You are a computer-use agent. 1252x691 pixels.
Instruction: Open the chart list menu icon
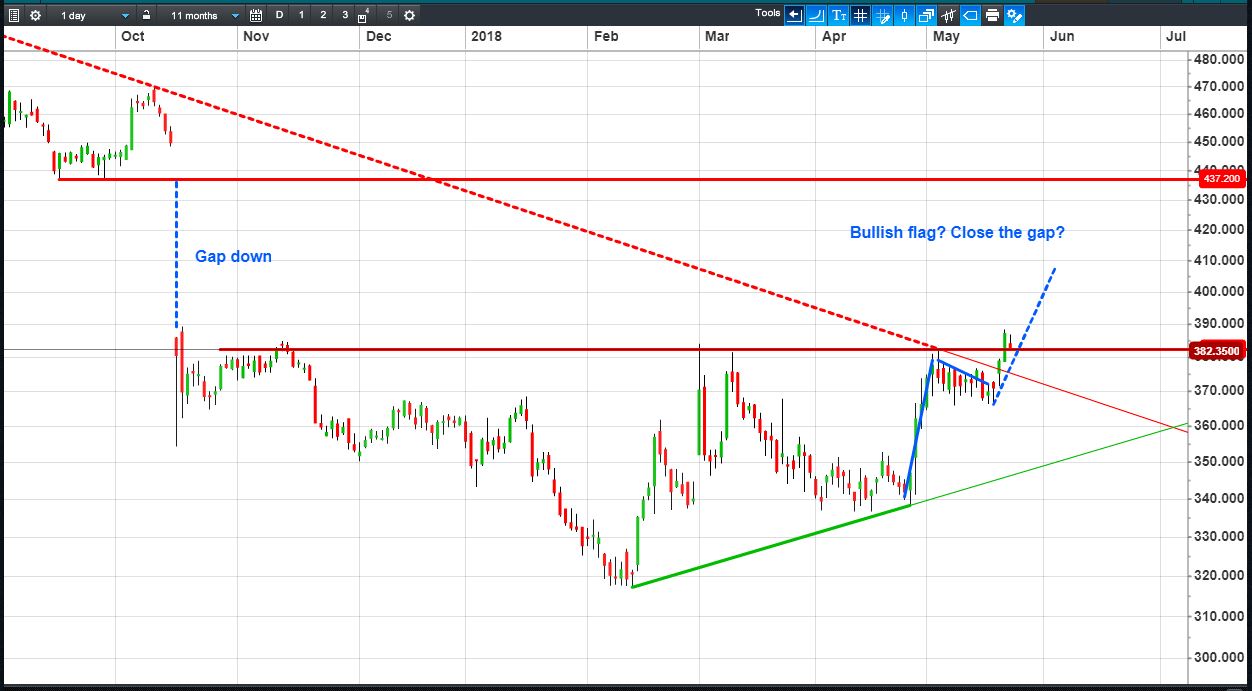click(x=12, y=15)
